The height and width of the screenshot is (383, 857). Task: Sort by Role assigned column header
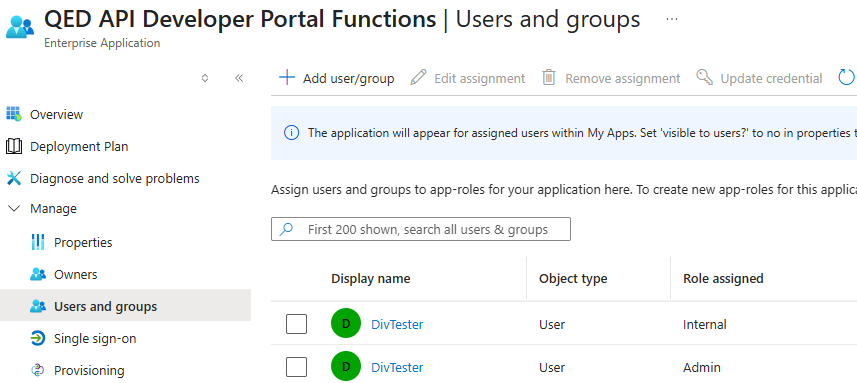(x=723, y=279)
